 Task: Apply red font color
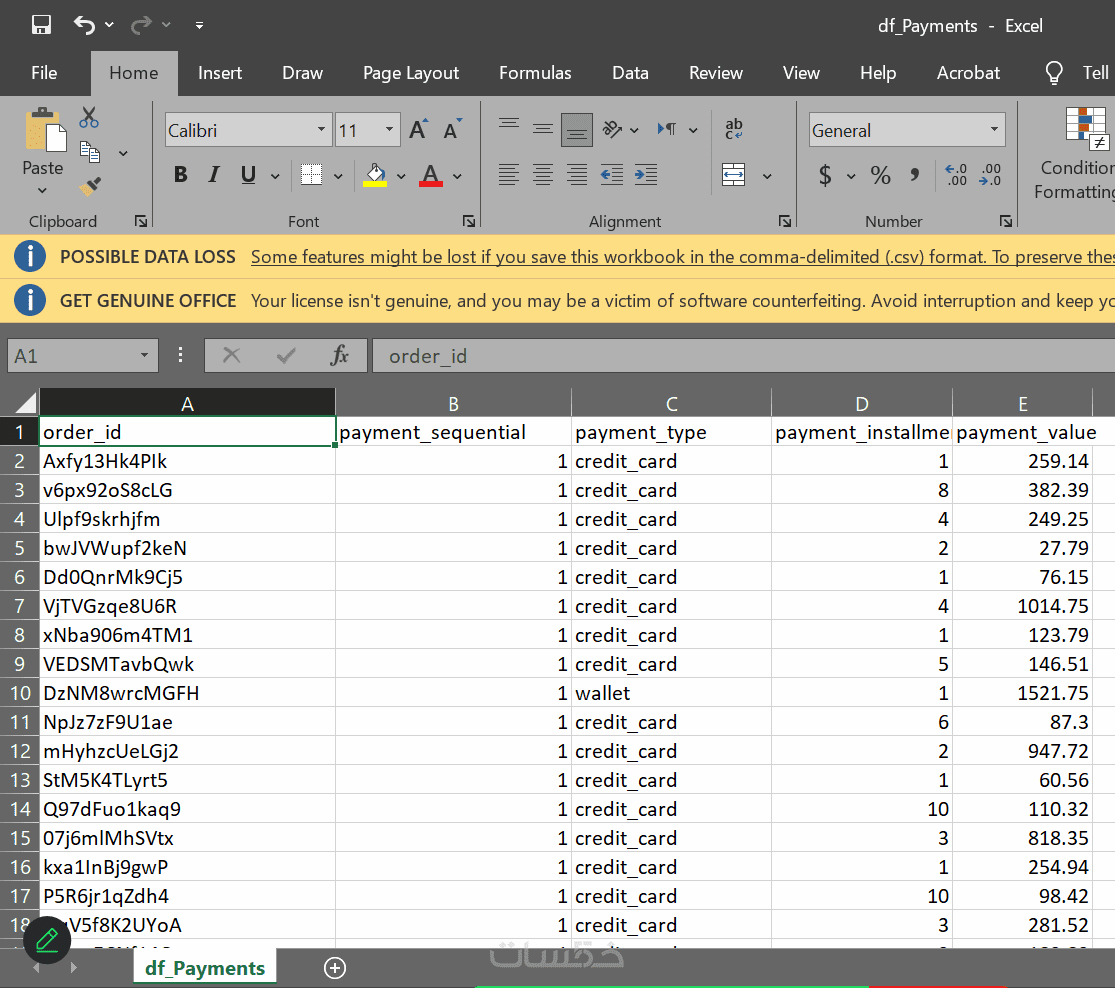[x=431, y=175]
